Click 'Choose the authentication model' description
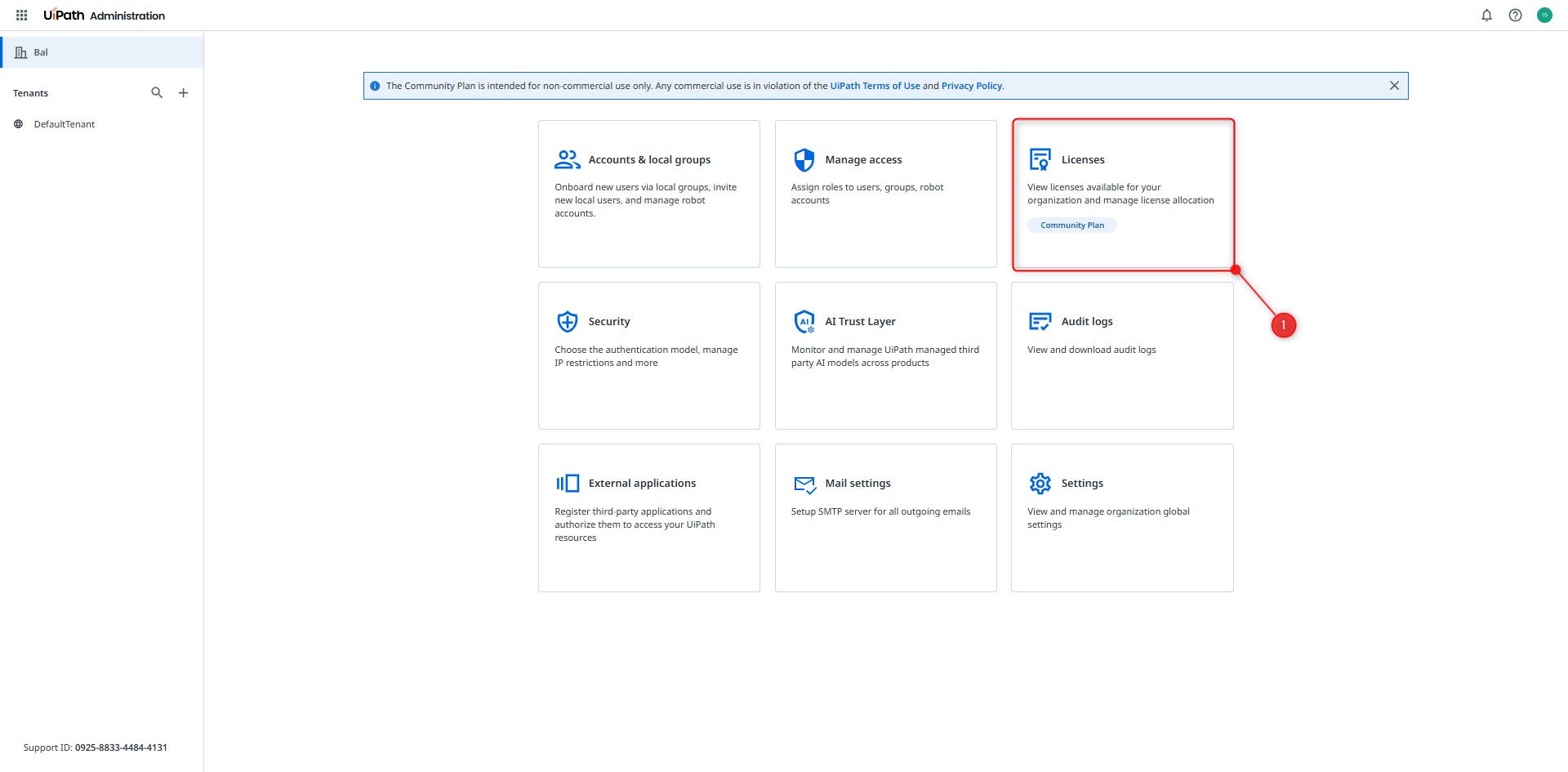Screen dimensions: 1568x772 point(646,356)
